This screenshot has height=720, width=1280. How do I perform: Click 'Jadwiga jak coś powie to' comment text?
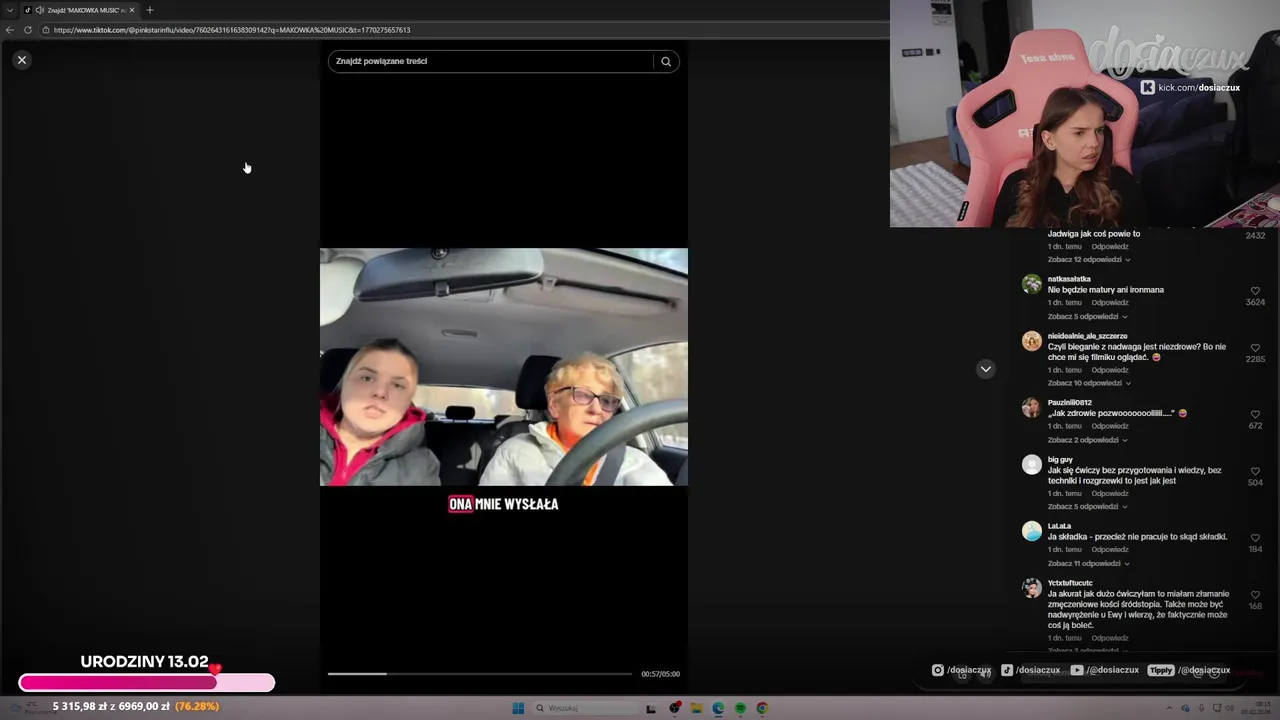(x=1094, y=234)
